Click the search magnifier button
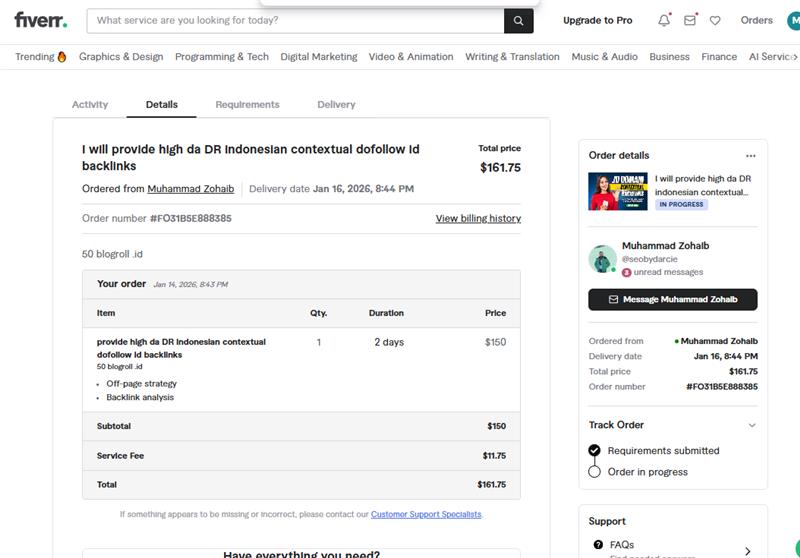Screen dimensions: 800x558 [518, 20]
